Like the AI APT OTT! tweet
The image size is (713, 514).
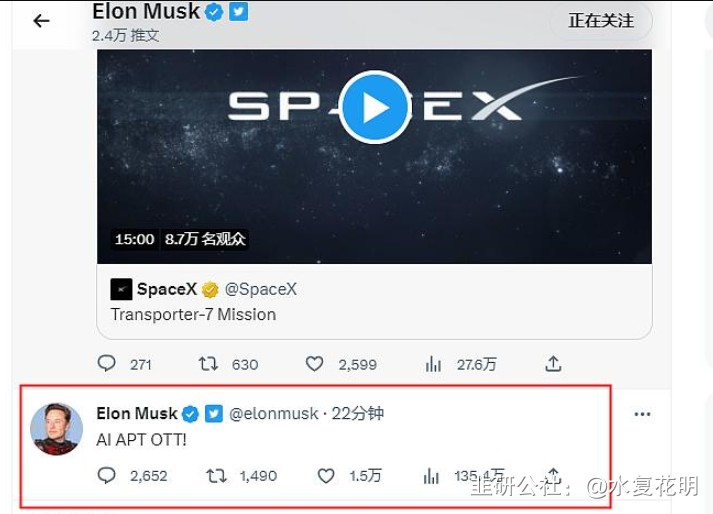pyautogui.click(x=326, y=476)
